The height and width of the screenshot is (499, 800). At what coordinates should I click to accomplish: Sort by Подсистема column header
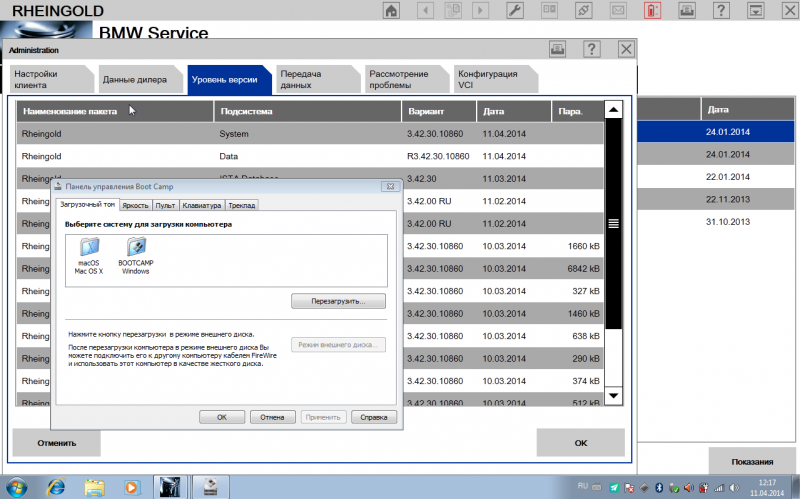point(308,111)
